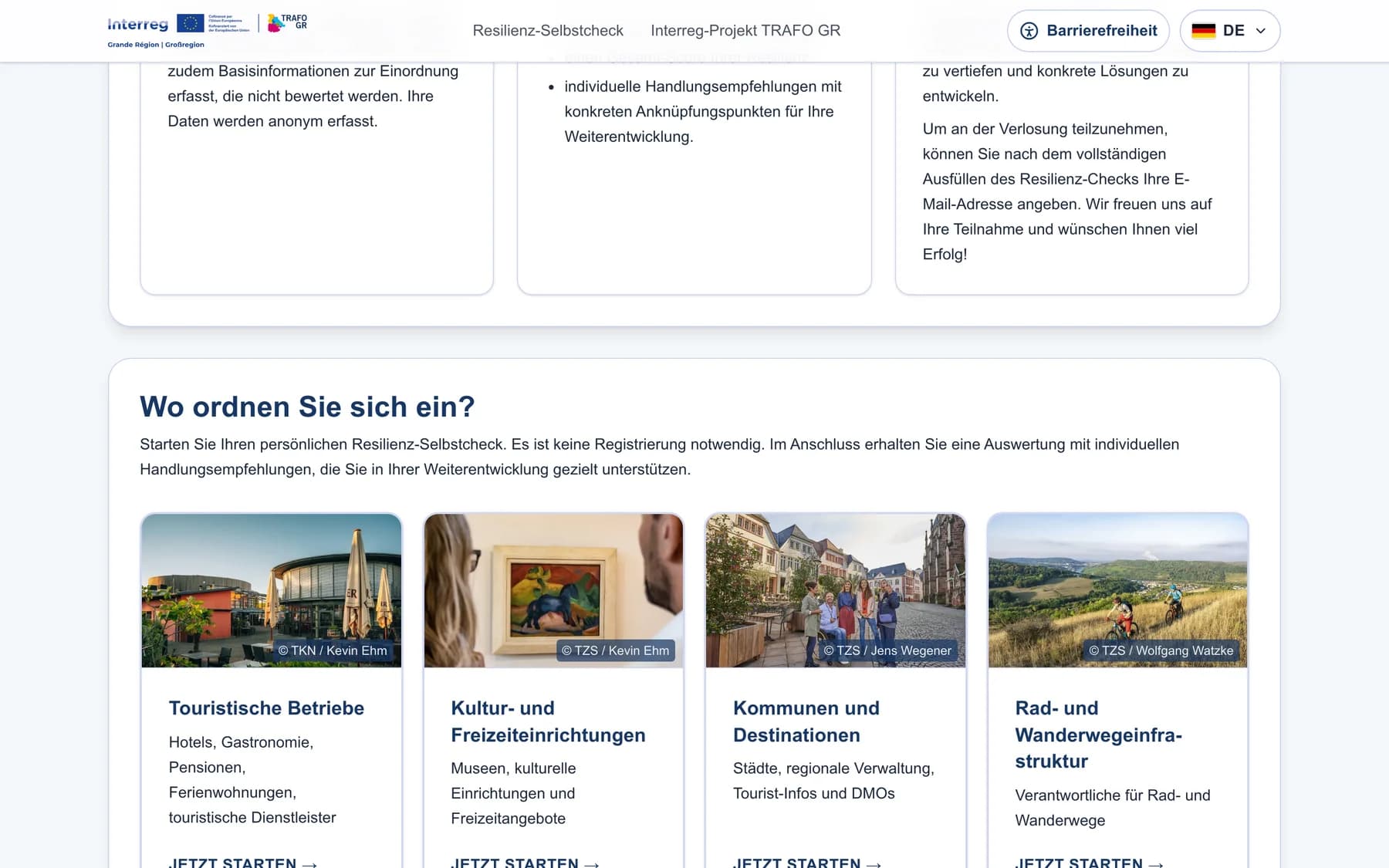Select the town square photo of Kommunen card
Screen dimensions: 1389x868
pyautogui.click(x=836, y=590)
